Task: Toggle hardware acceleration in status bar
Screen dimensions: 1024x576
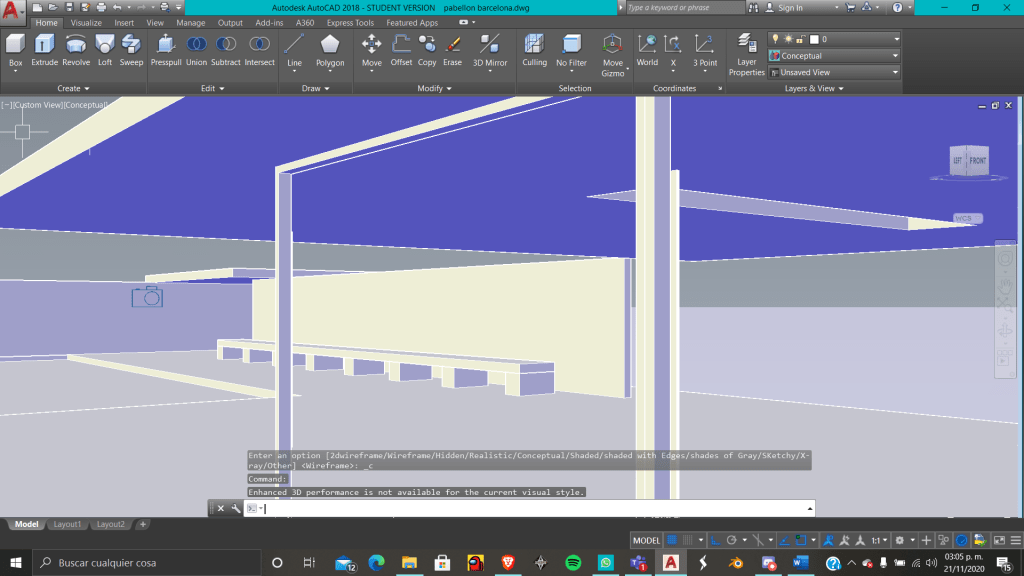Action: click(x=961, y=540)
